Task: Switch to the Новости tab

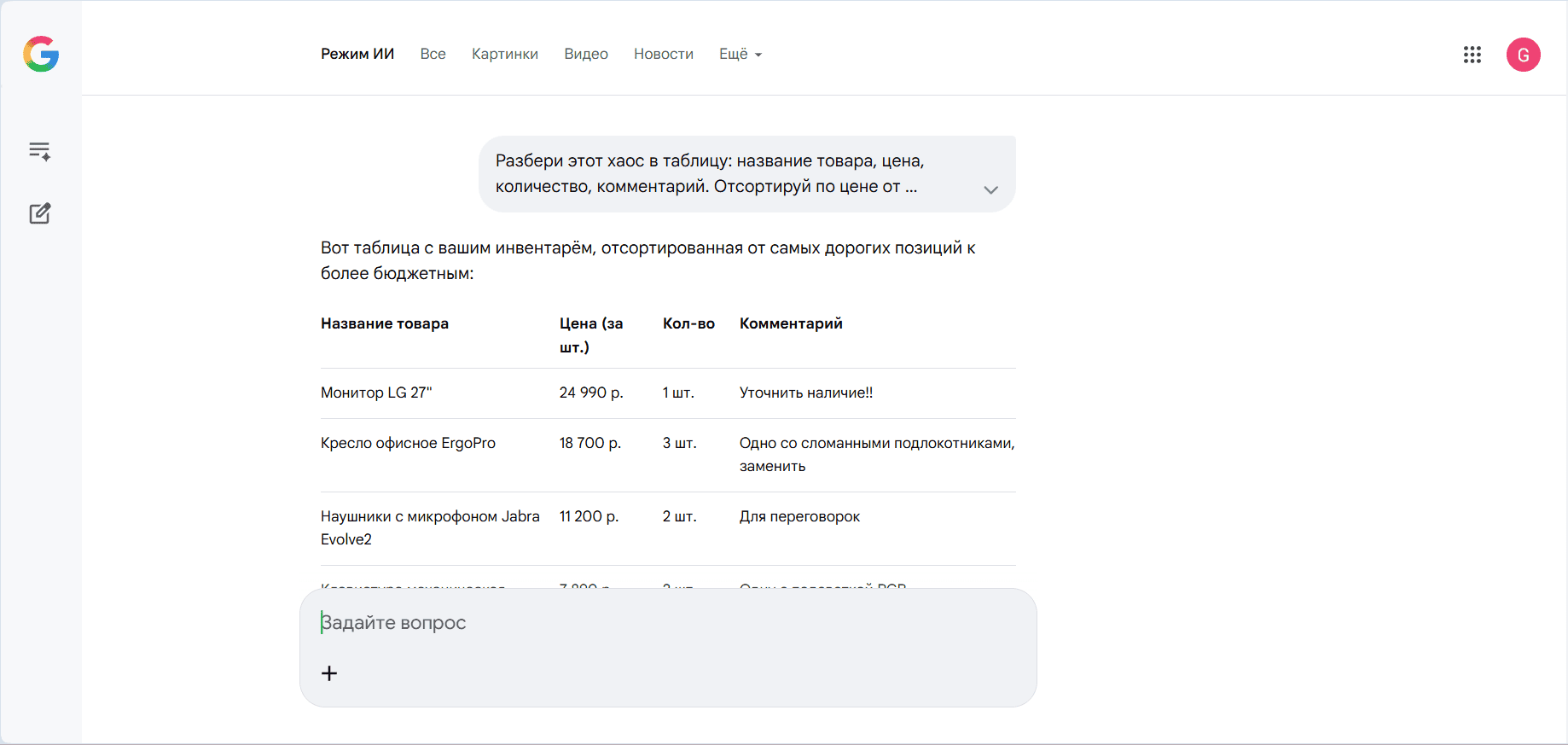Action: pyautogui.click(x=664, y=54)
